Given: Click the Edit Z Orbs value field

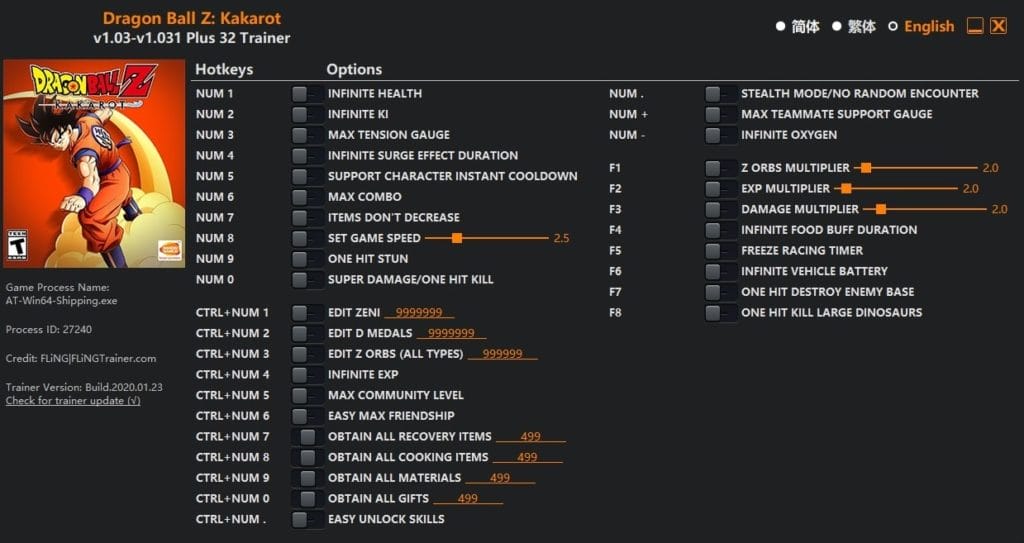Looking at the screenshot, I should pos(502,354).
